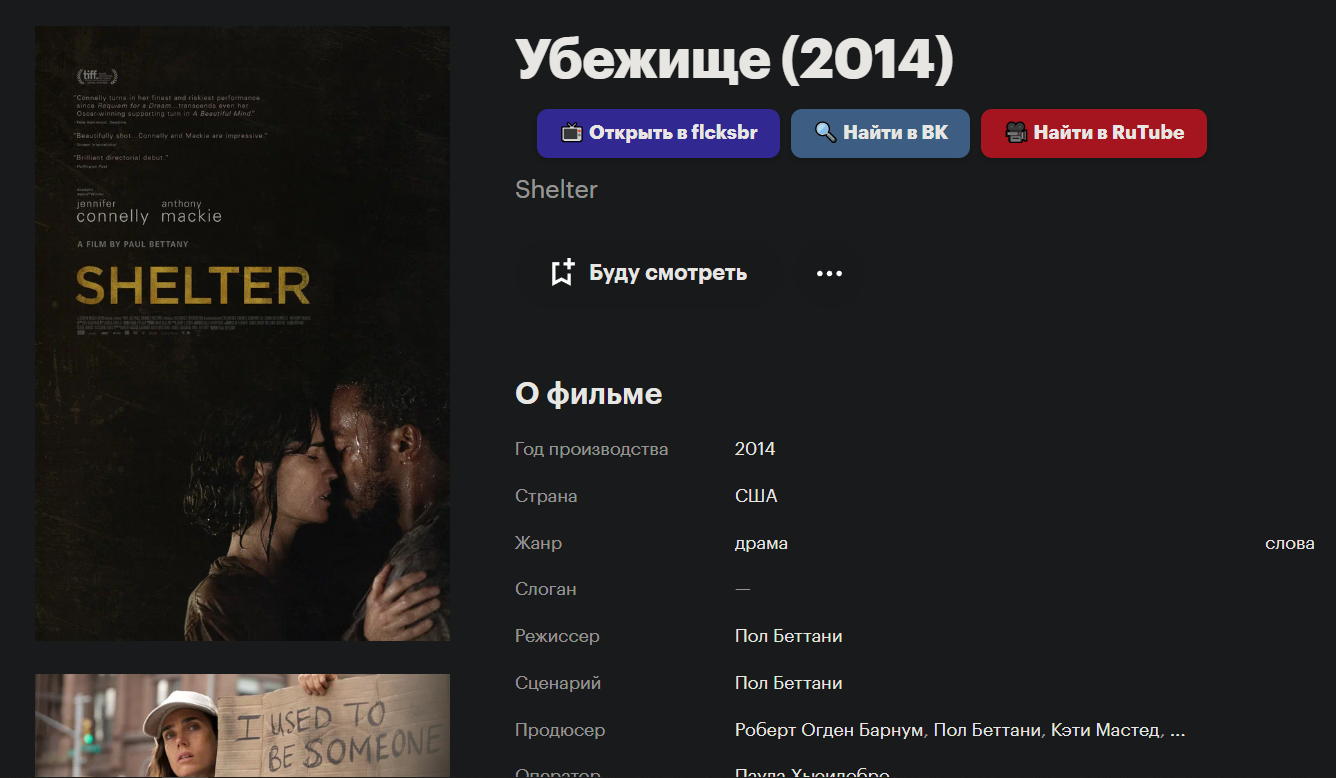Expand the producers list ellipsis
1336x778 pixels.
pyautogui.click(x=1177, y=731)
